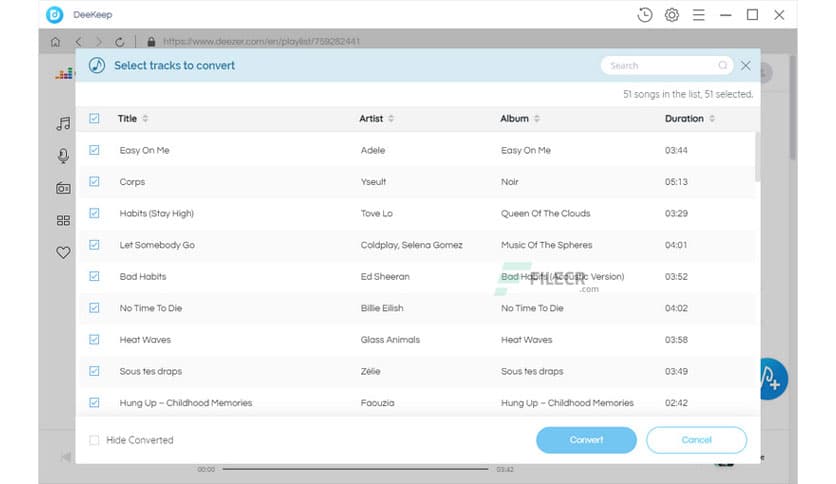Uncheck Habits (Stay High) checkbox
The width and height of the screenshot is (836, 484).
[x=94, y=213]
